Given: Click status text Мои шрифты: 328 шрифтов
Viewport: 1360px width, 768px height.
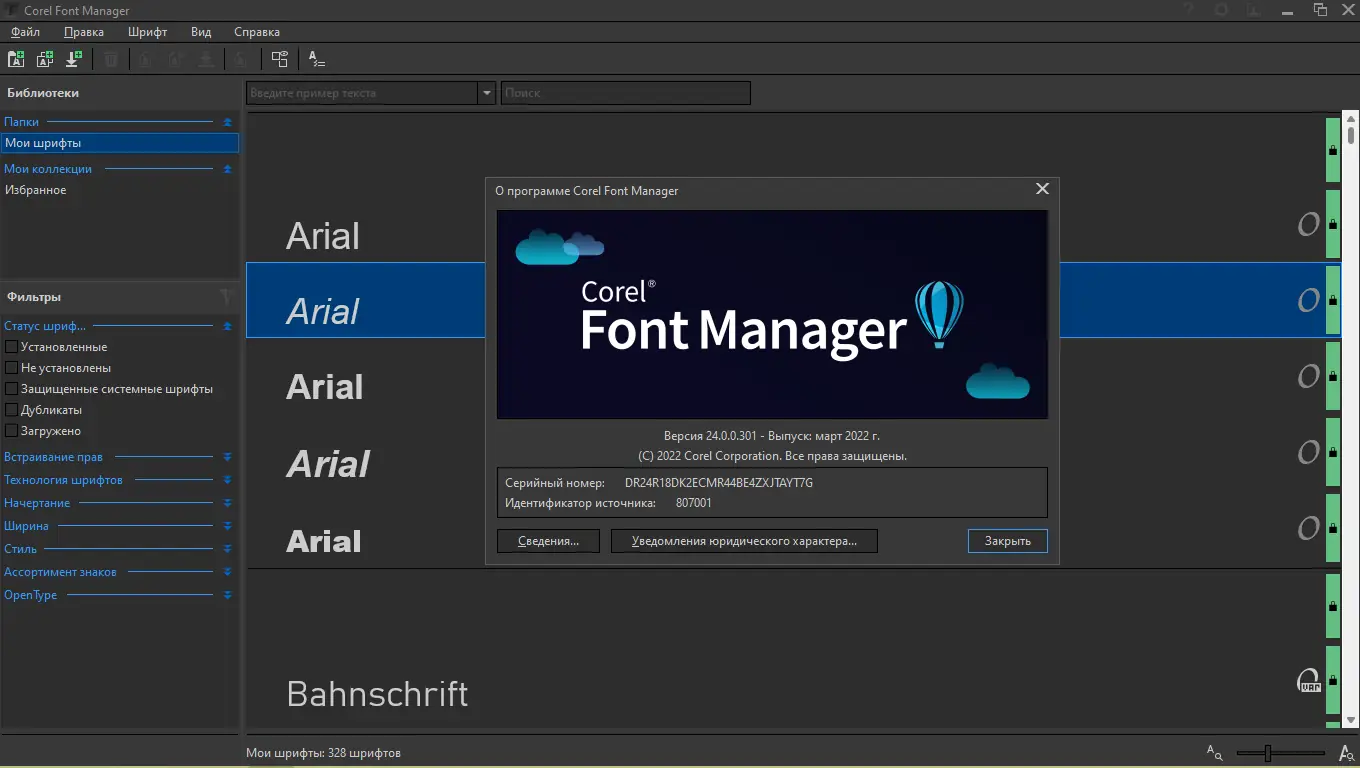Looking at the screenshot, I should (323, 753).
